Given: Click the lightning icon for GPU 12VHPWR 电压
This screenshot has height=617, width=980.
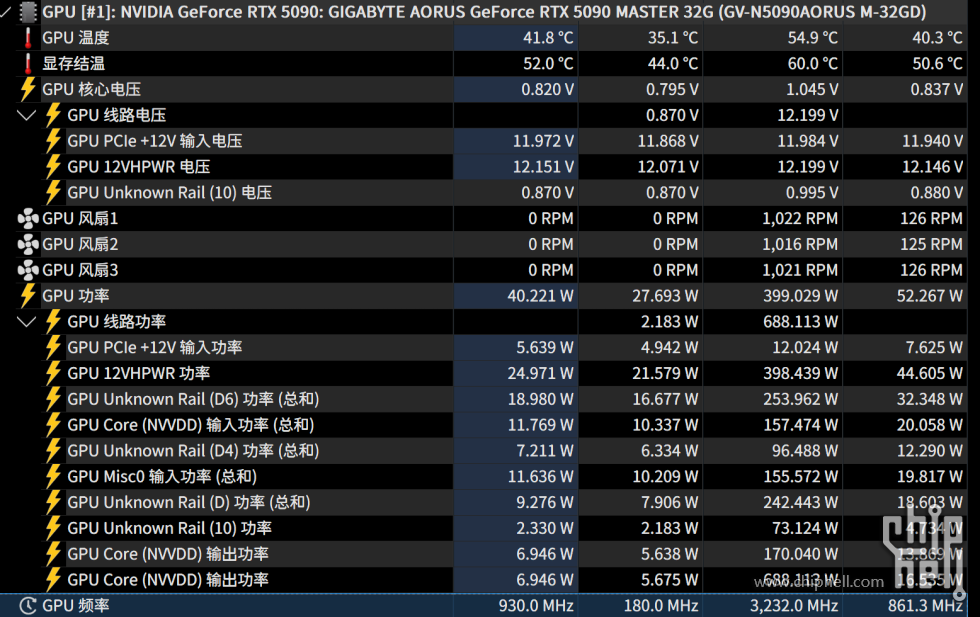Looking at the screenshot, I should click(x=53, y=166).
